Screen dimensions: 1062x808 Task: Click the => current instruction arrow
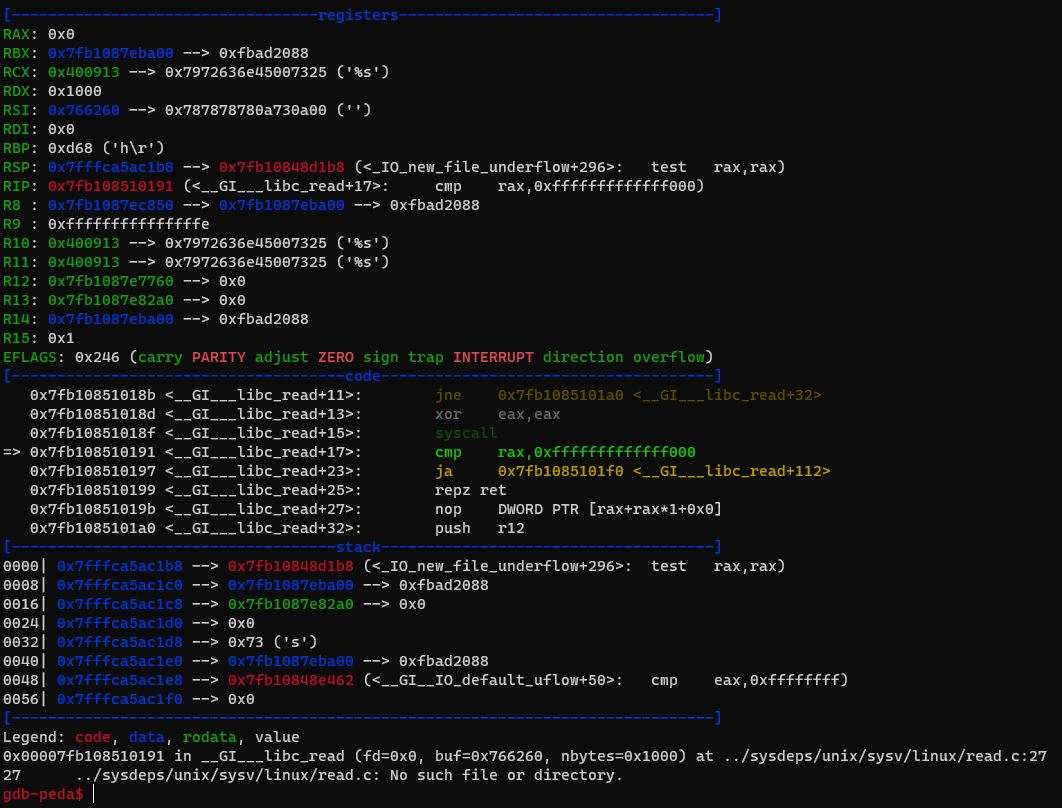coord(12,452)
